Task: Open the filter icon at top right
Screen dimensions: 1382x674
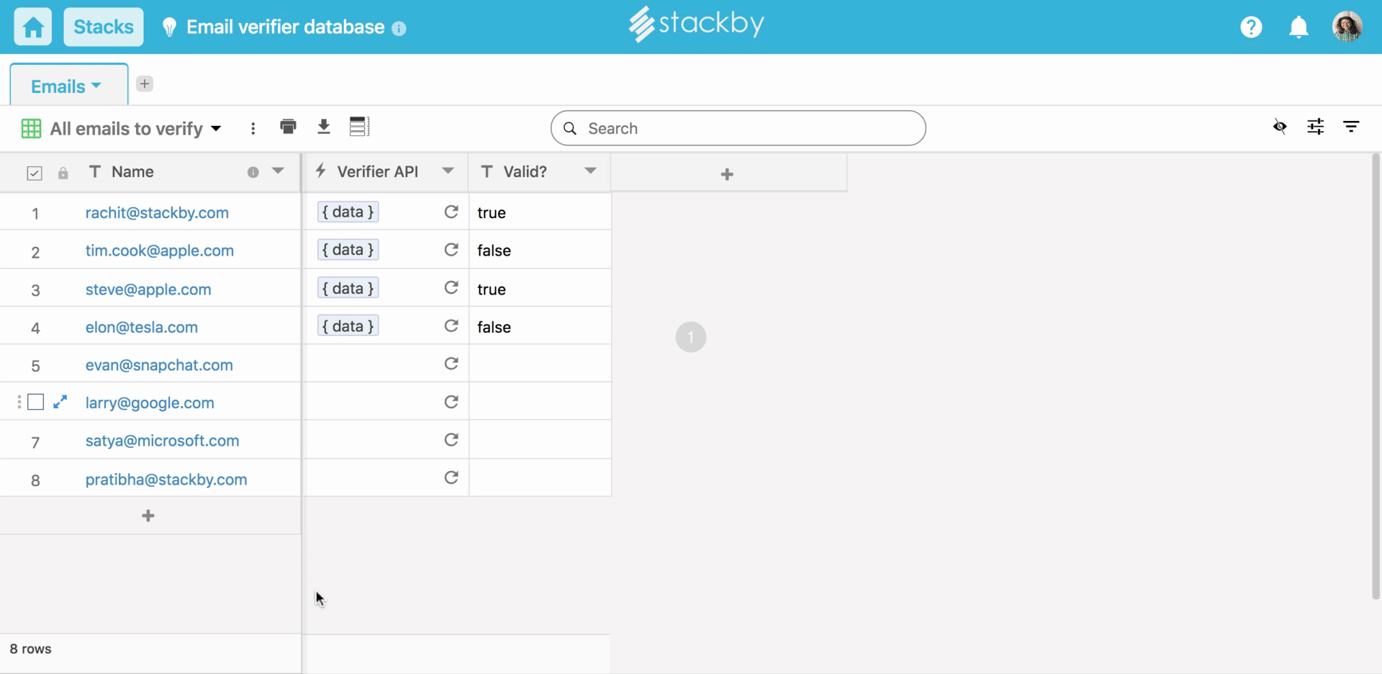Action: click(x=1351, y=127)
